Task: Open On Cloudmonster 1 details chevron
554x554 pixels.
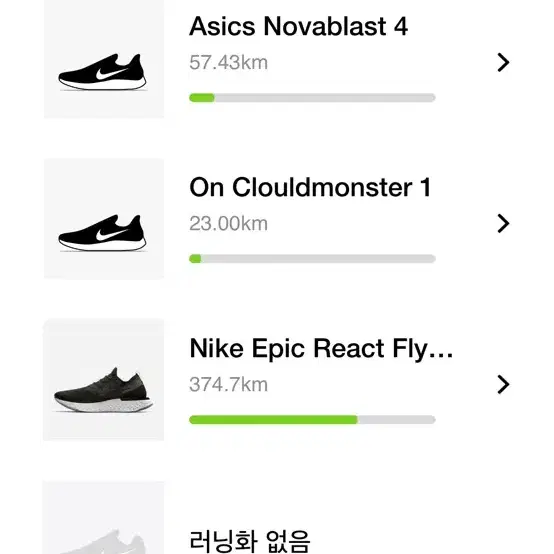Action: (503, 223)
